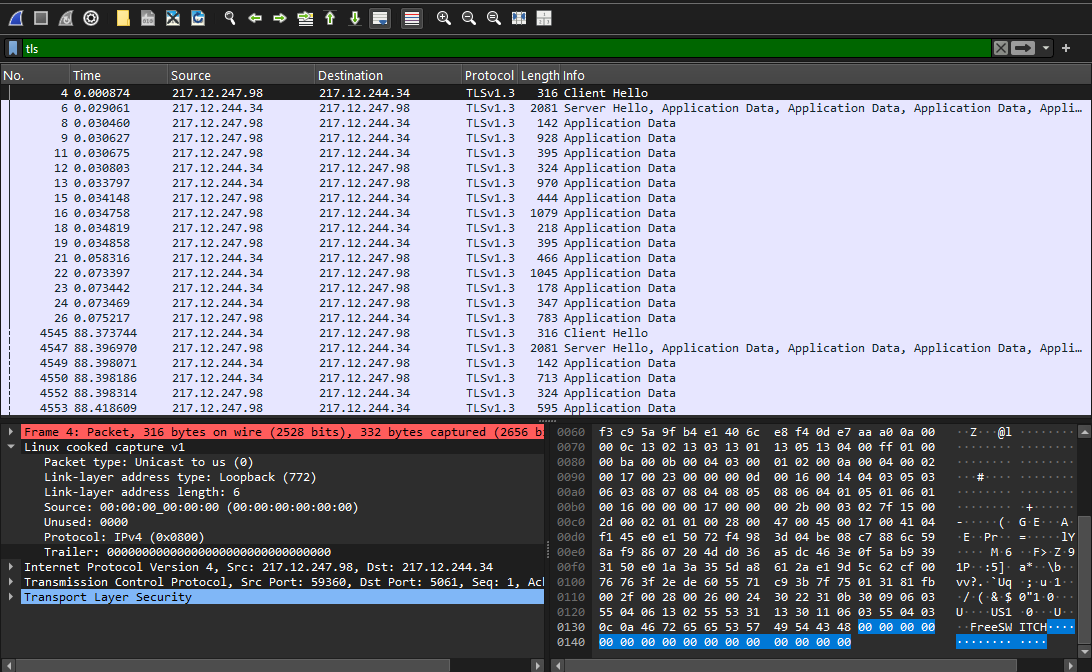Screen dimensions: 1092x672
Task: Go back in packet history arrow
Action: [x=255, y=18]
